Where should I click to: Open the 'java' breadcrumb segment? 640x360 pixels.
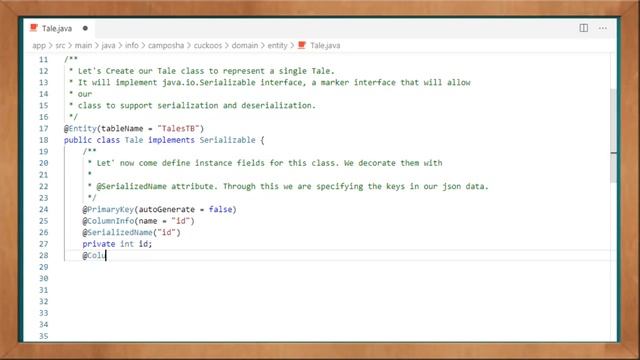[108, 45]
